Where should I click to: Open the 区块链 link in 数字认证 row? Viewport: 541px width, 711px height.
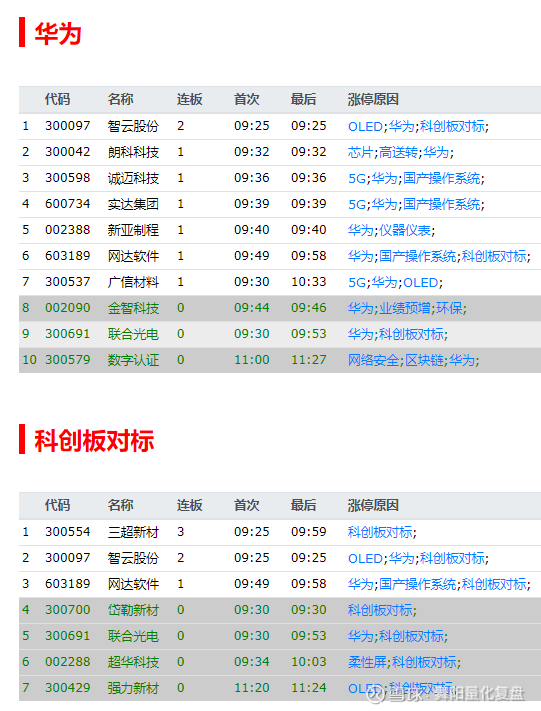424,360
